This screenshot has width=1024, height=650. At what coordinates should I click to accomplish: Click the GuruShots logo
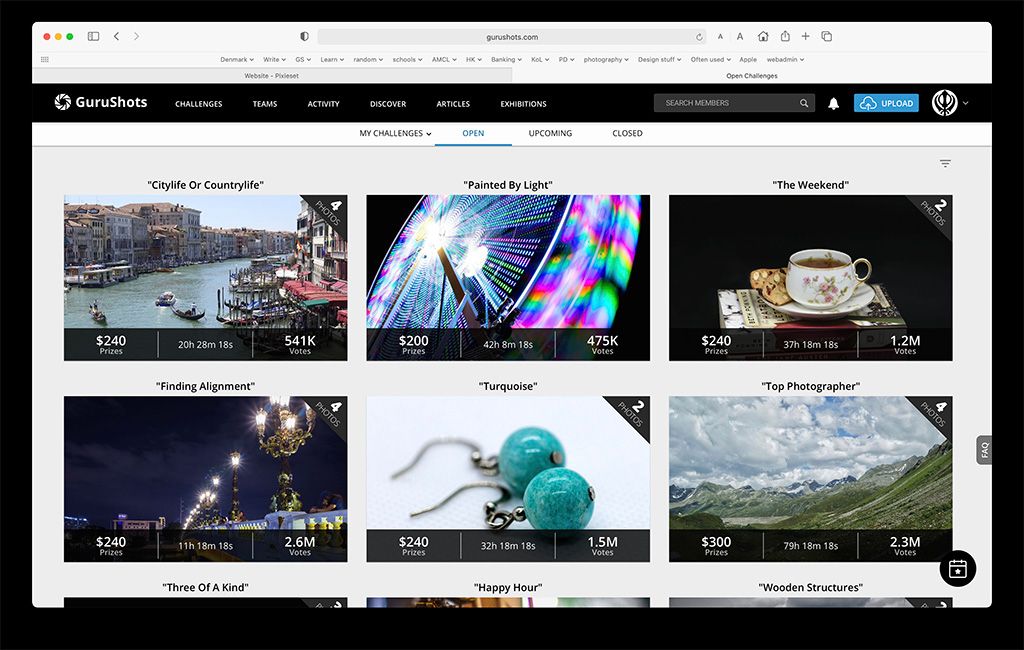[101, 102]
